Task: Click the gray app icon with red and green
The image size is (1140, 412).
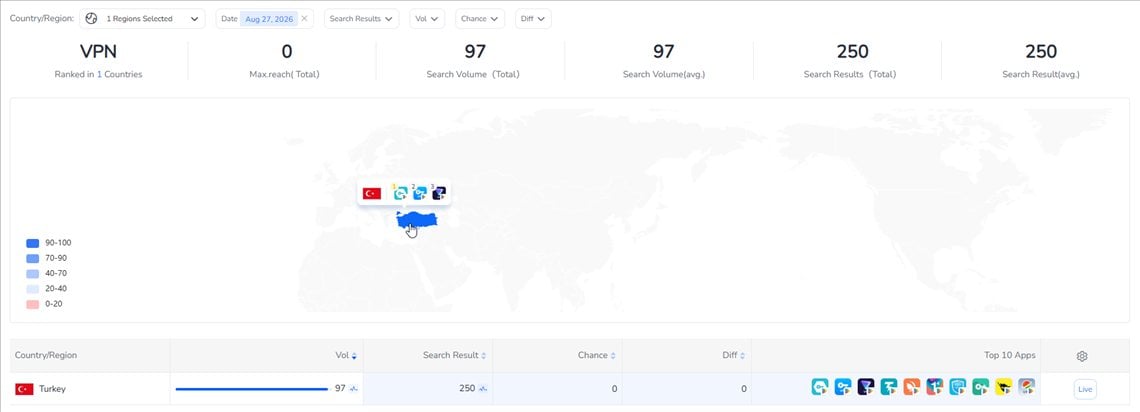Action: tap(1027, 387)
